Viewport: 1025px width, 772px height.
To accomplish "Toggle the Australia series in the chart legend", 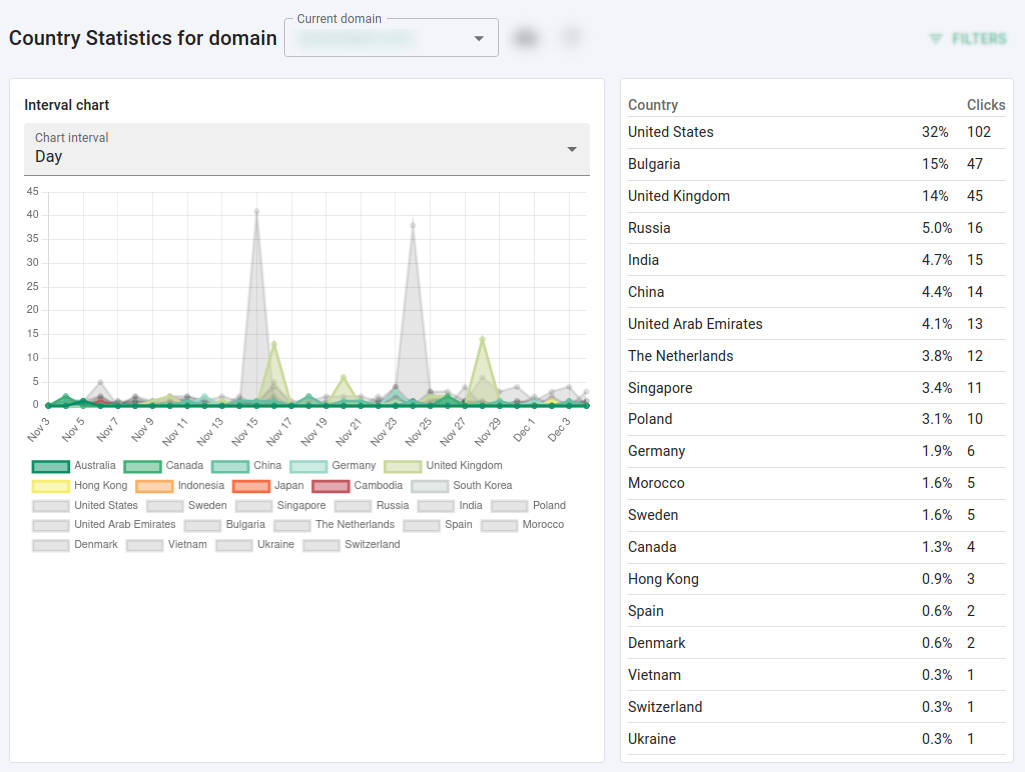I will pos(75,465).
